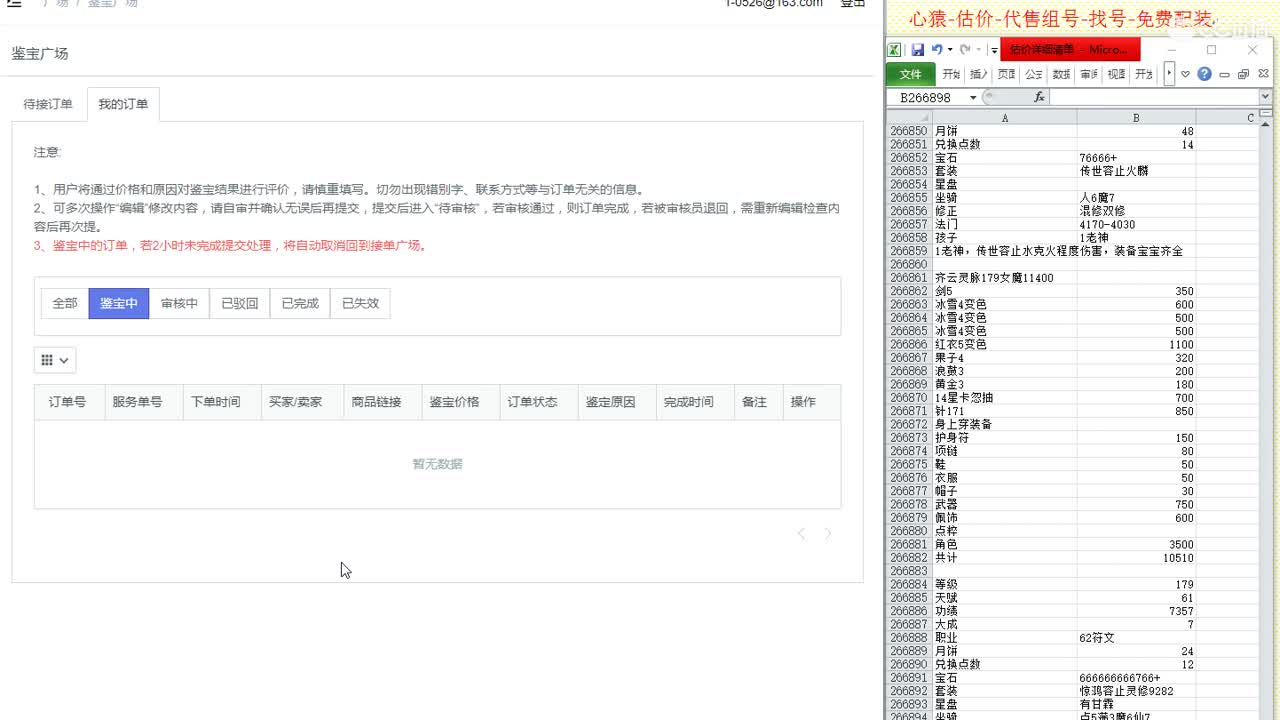Open Customize Quick Access Toolbar dropdown

(994, 50)
